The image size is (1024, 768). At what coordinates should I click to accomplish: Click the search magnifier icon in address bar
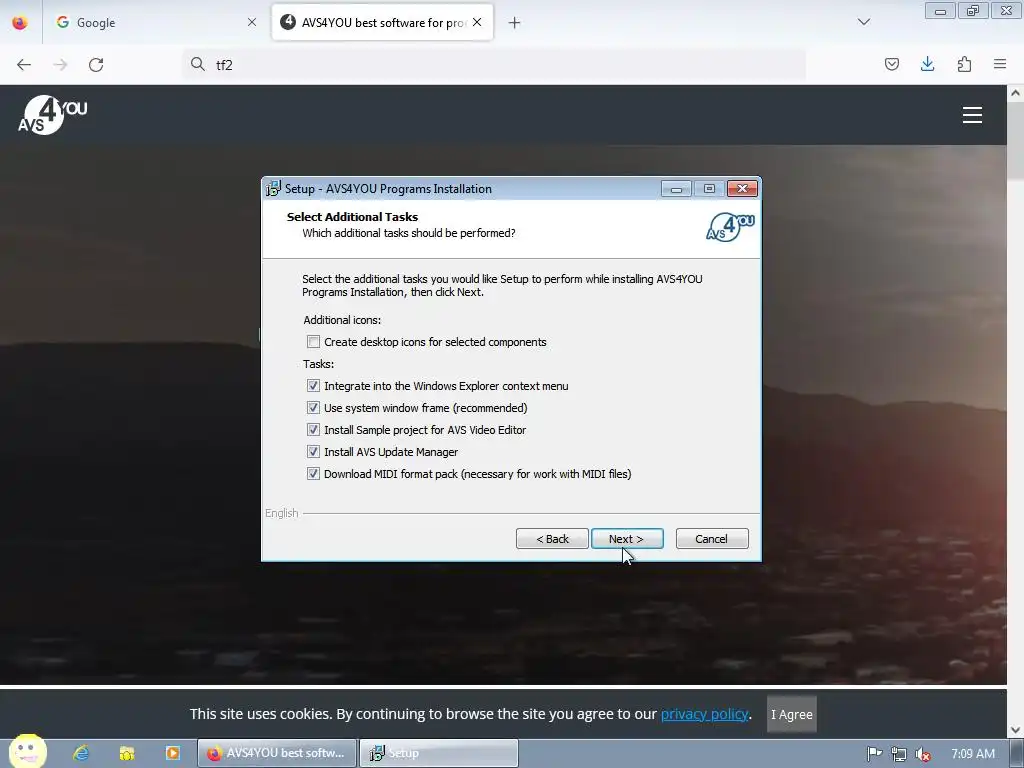pos(198,64)
